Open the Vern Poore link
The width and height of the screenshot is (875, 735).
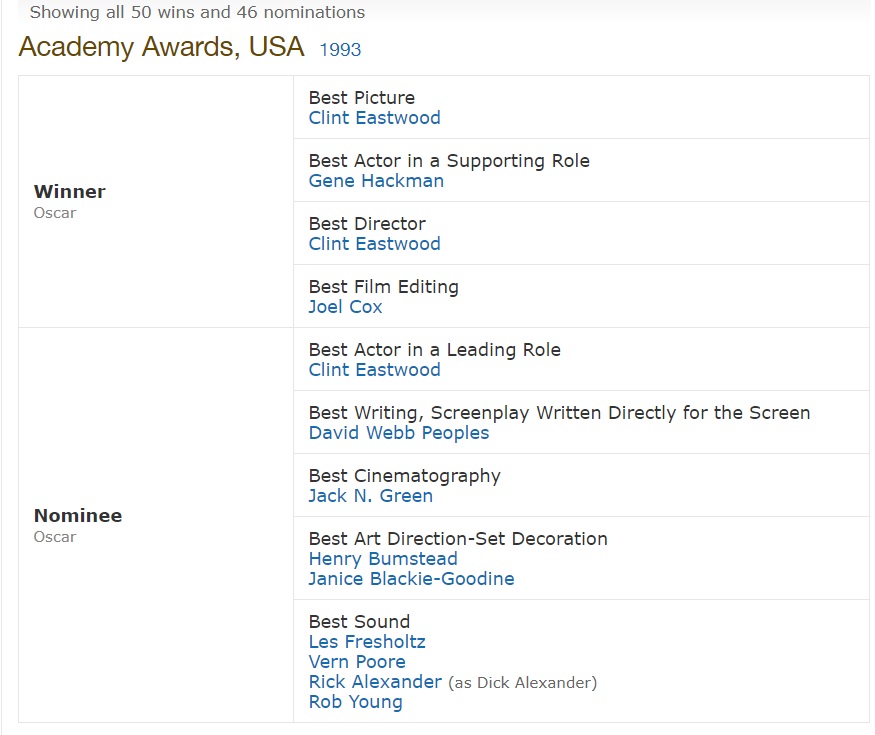[x=357, y=662]
